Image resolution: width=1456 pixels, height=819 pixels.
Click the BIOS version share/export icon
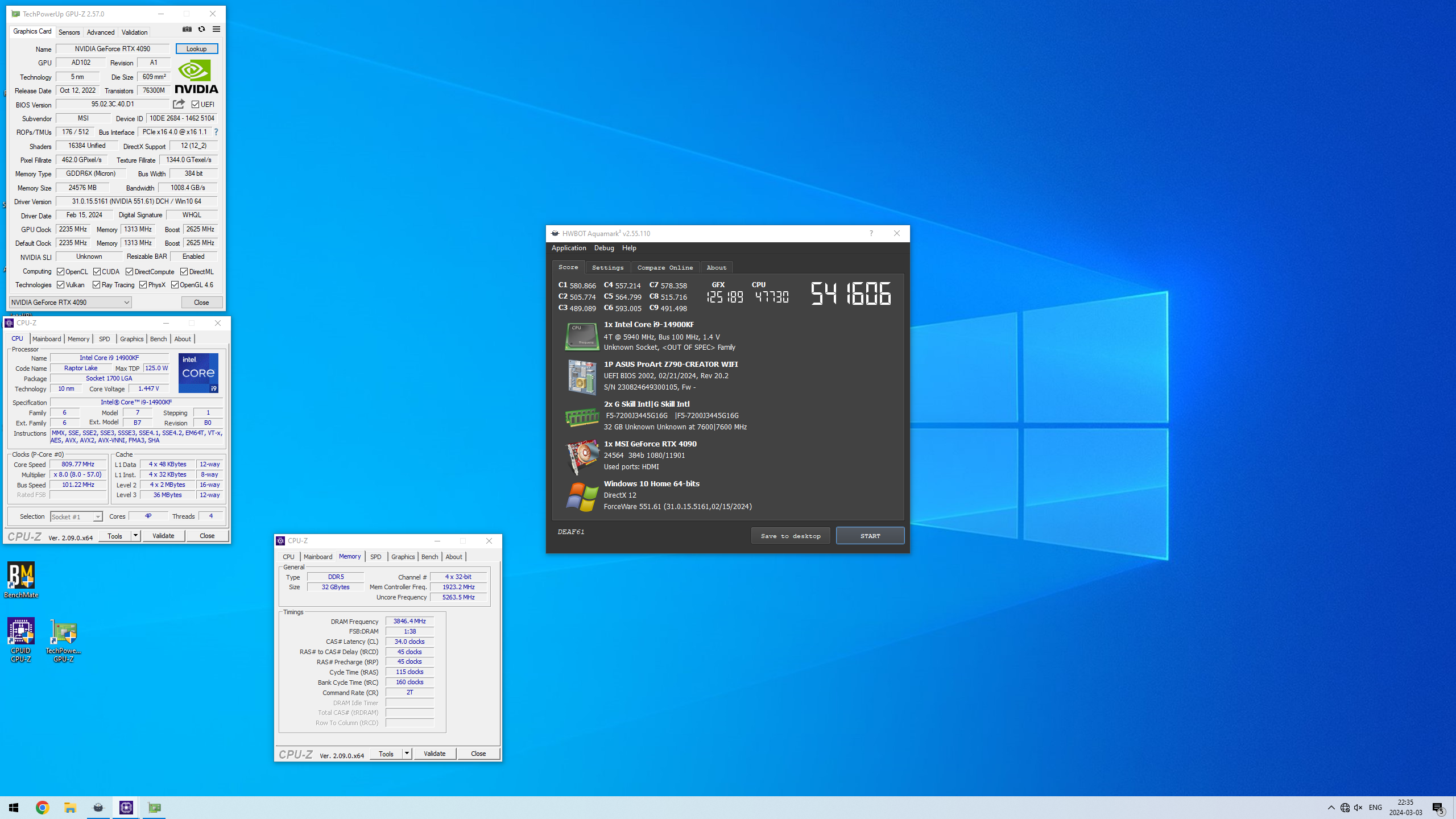pos(179,104)
